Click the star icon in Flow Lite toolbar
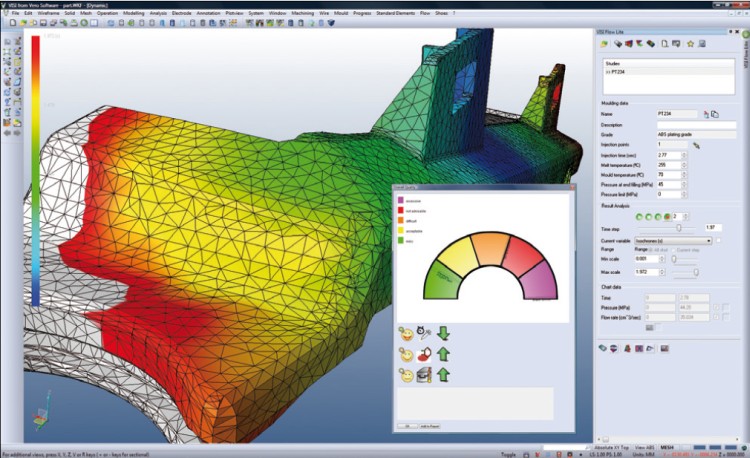This screenshot has width=750, height=458. tap(690, 44)
